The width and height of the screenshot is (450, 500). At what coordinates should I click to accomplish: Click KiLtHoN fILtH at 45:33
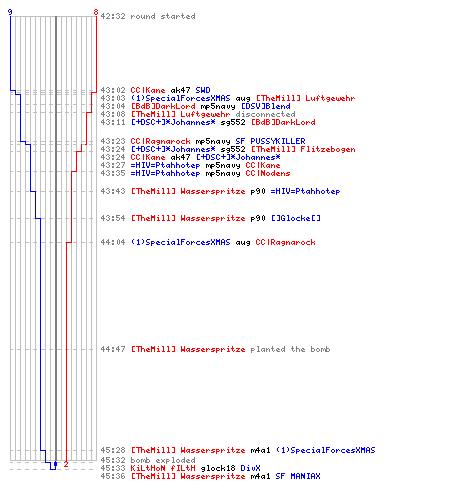point(163,468)
